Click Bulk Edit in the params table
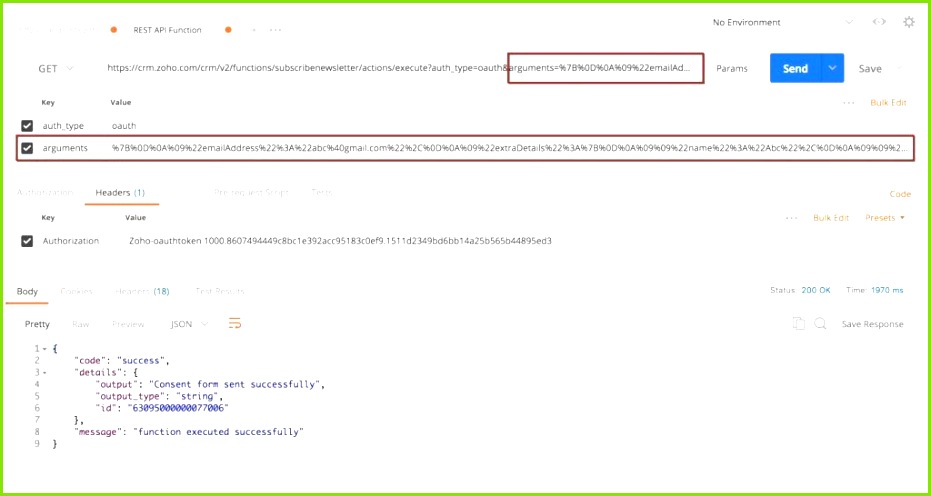The width and height of the screenshot is (931, 496). tap(888, 103)
